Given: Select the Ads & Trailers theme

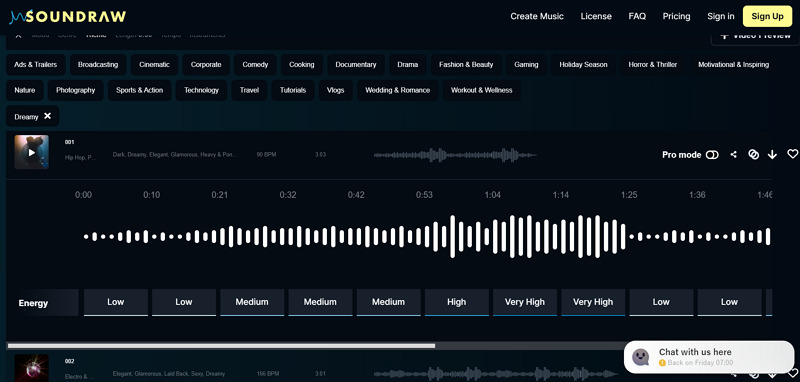Looking at the screenshot, I should point(36,65).
